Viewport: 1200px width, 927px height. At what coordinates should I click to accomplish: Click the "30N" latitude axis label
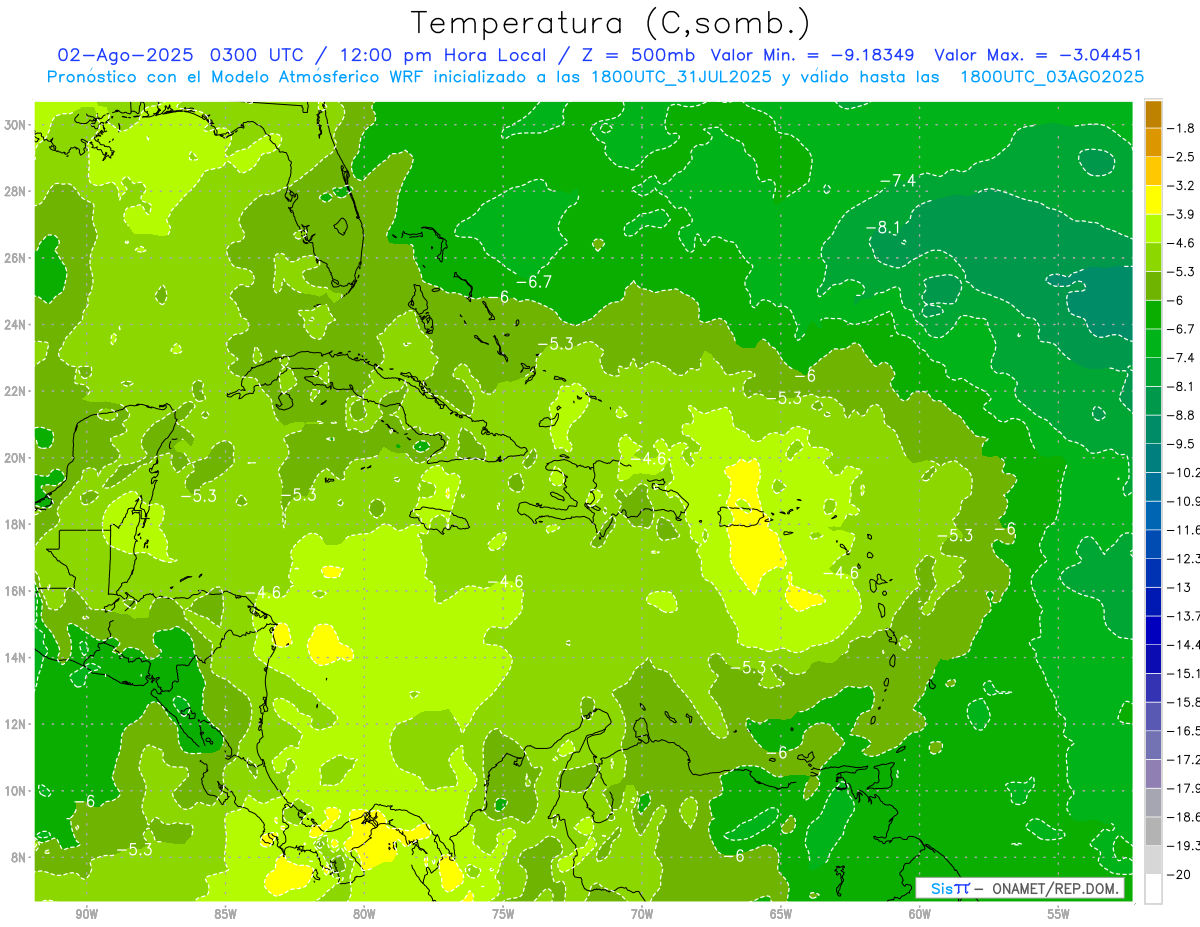tap(17, 125)
